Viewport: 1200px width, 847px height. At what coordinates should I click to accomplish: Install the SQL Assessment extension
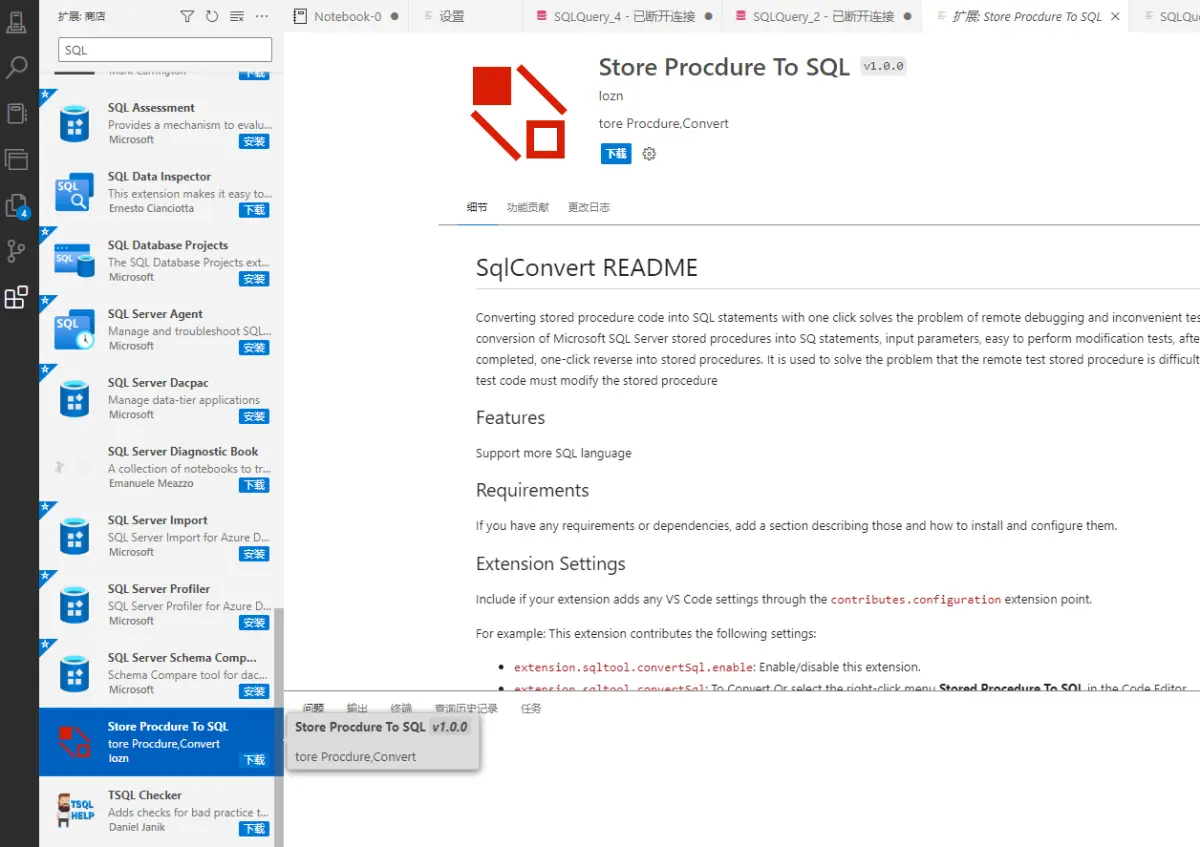pos(254,142)
